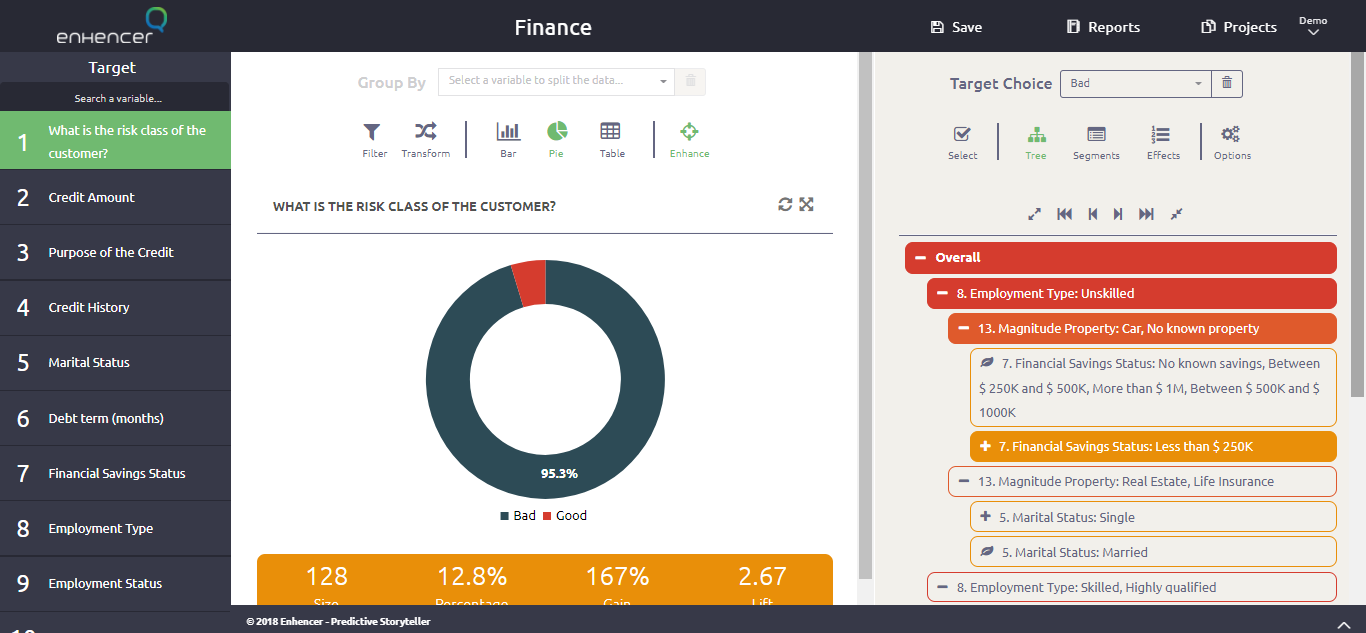Screen dimensions: 1366x633
Task: Show the Effects view
Action: (x=1163, y=142)
